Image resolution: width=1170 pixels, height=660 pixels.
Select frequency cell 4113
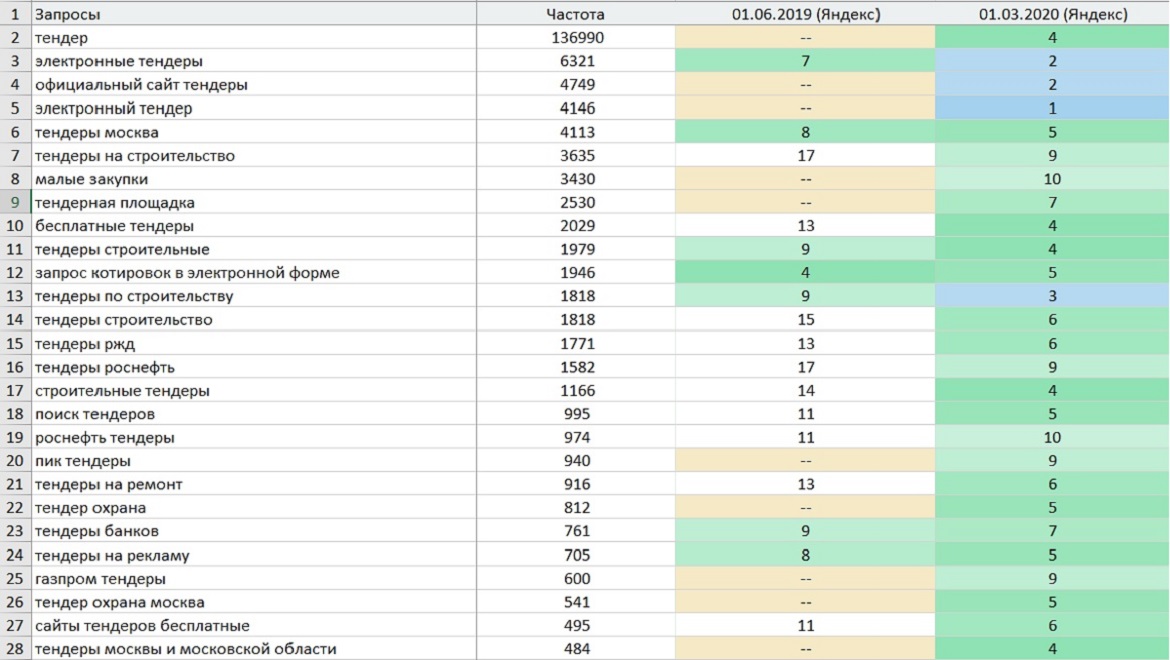[x=575, y=132]
